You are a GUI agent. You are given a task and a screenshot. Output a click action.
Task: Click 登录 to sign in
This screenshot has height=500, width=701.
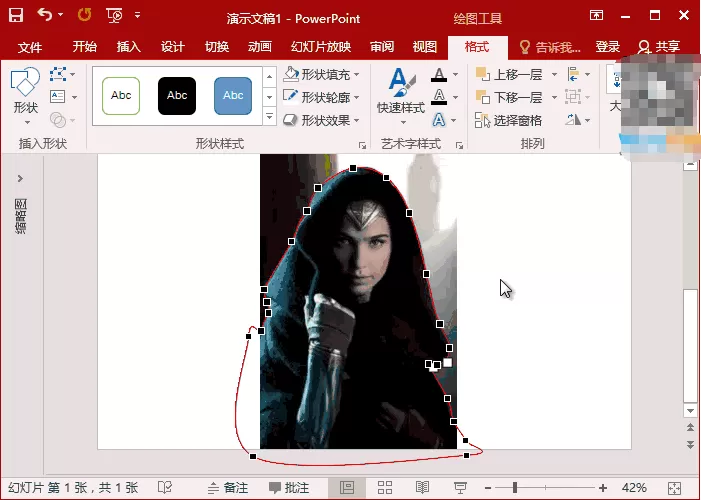point(608,47)
